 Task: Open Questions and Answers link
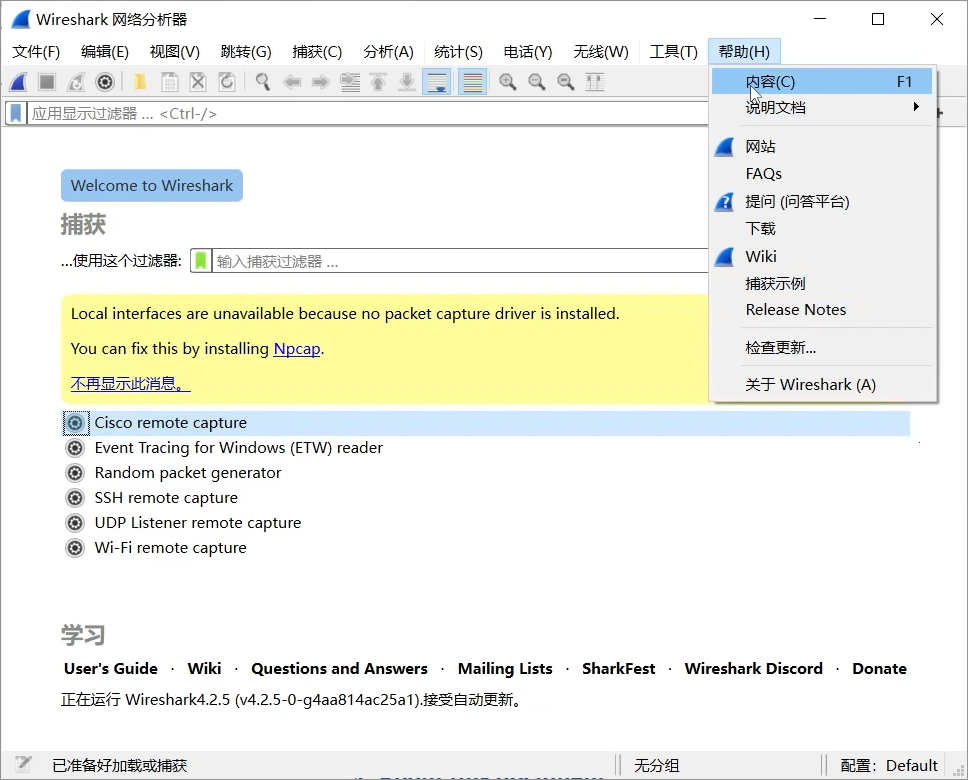[x=340, y=669]
